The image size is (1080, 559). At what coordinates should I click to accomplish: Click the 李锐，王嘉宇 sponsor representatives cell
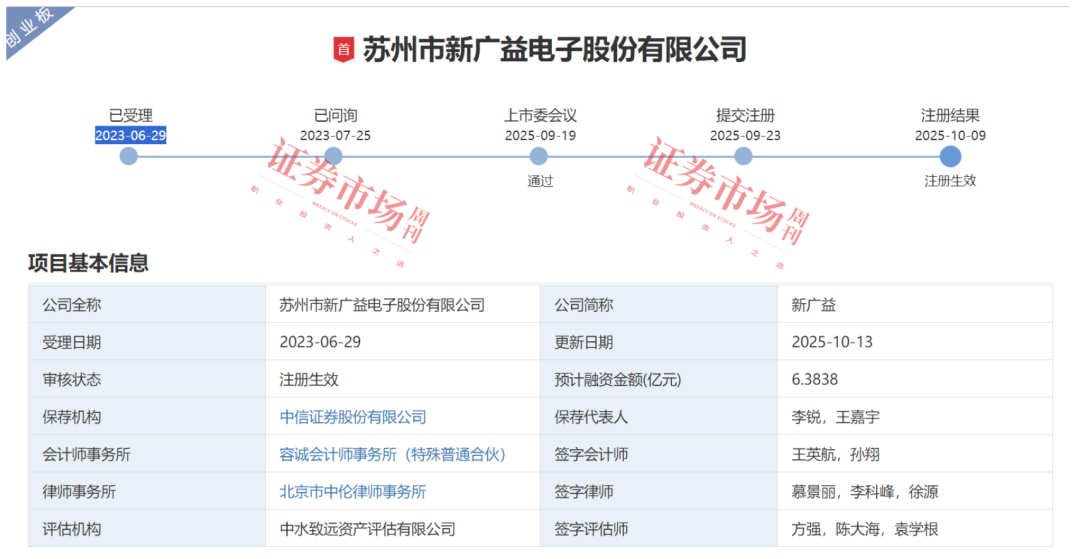(836, 417)
